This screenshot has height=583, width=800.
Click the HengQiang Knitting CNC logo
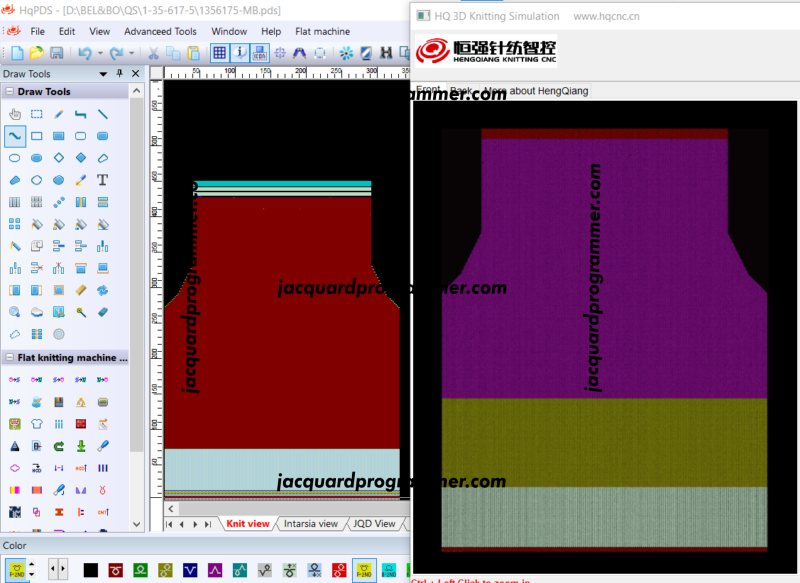[486, 51]
